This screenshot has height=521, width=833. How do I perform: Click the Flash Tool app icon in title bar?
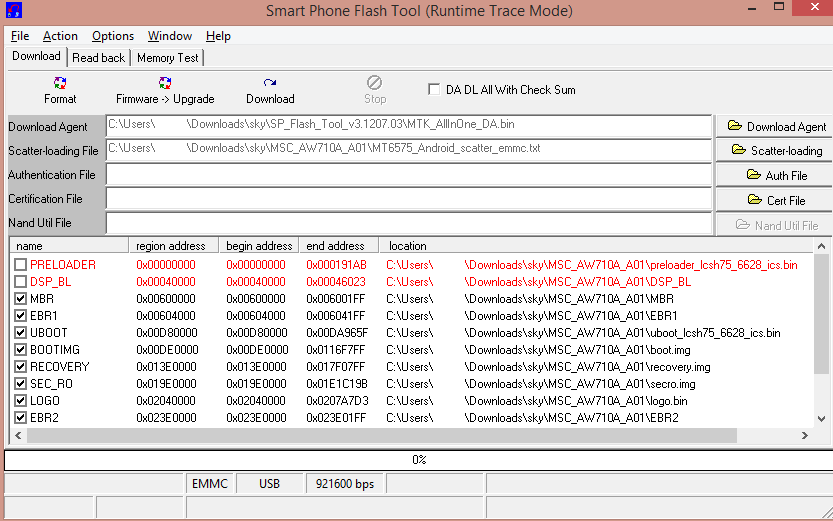[x=14, y=10]
